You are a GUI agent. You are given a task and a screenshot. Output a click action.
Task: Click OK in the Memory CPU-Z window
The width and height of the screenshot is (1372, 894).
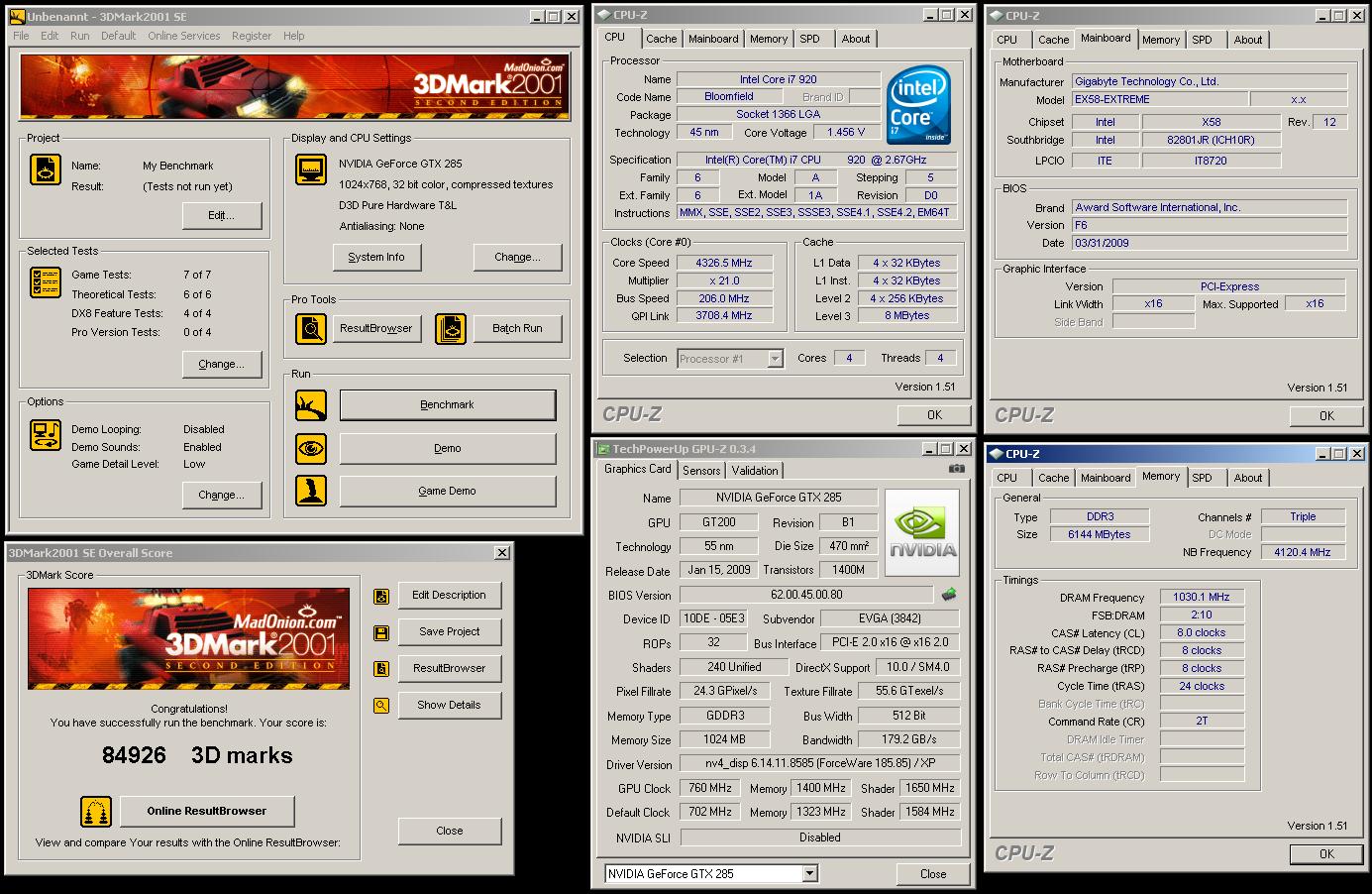[x=1326, y=853]
